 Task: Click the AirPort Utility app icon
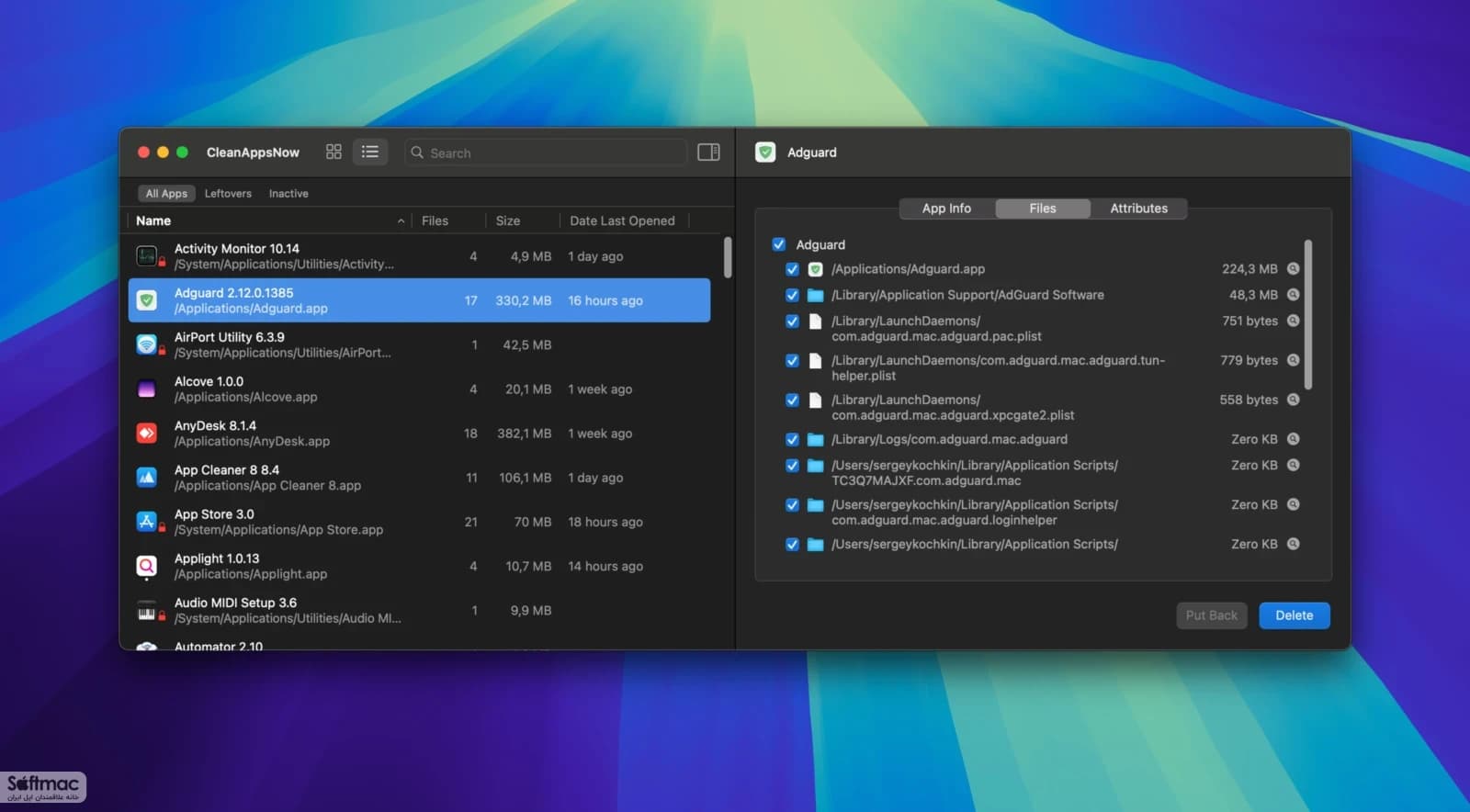coord(147,344)
